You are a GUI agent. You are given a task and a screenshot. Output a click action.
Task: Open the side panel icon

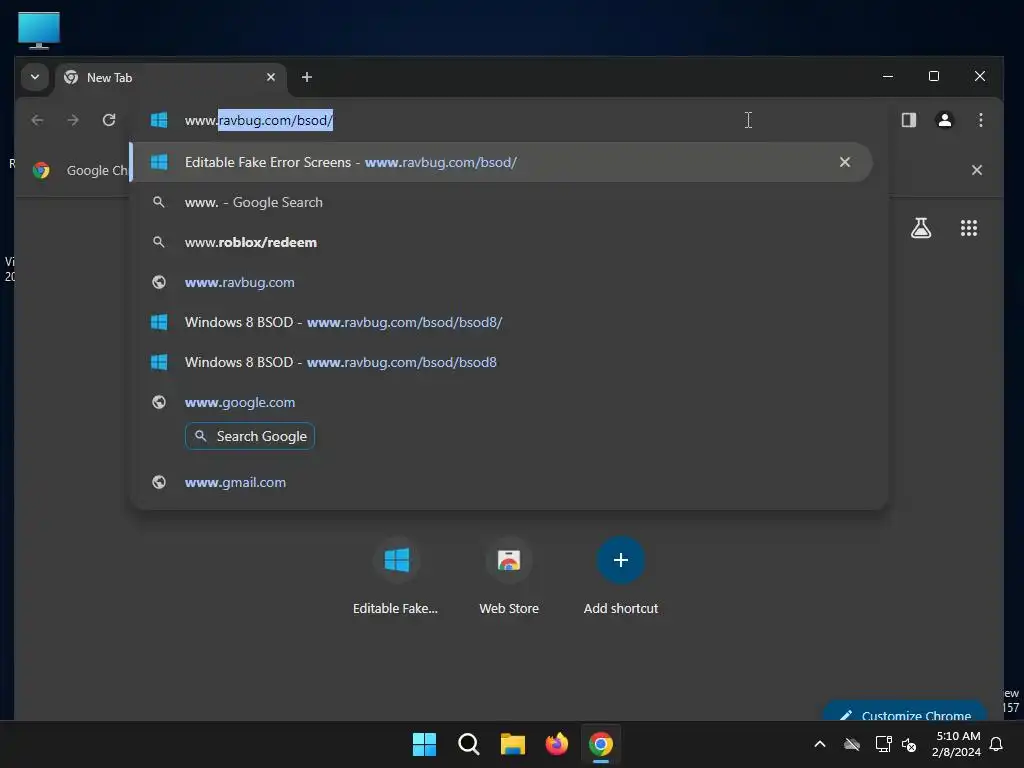(x=908, y=120)
